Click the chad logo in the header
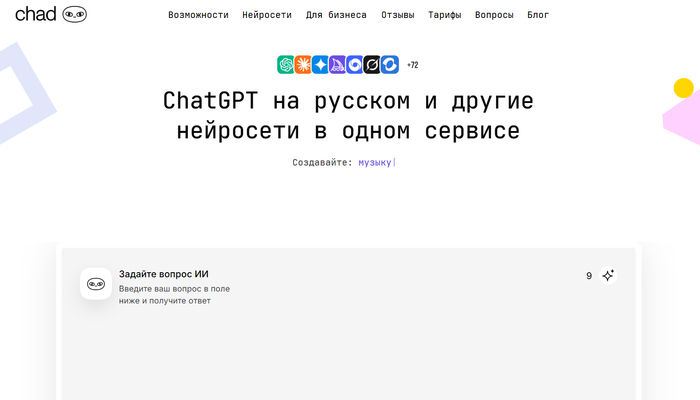Viewport: 700px width, 400px height. click(x=51, y=14)
